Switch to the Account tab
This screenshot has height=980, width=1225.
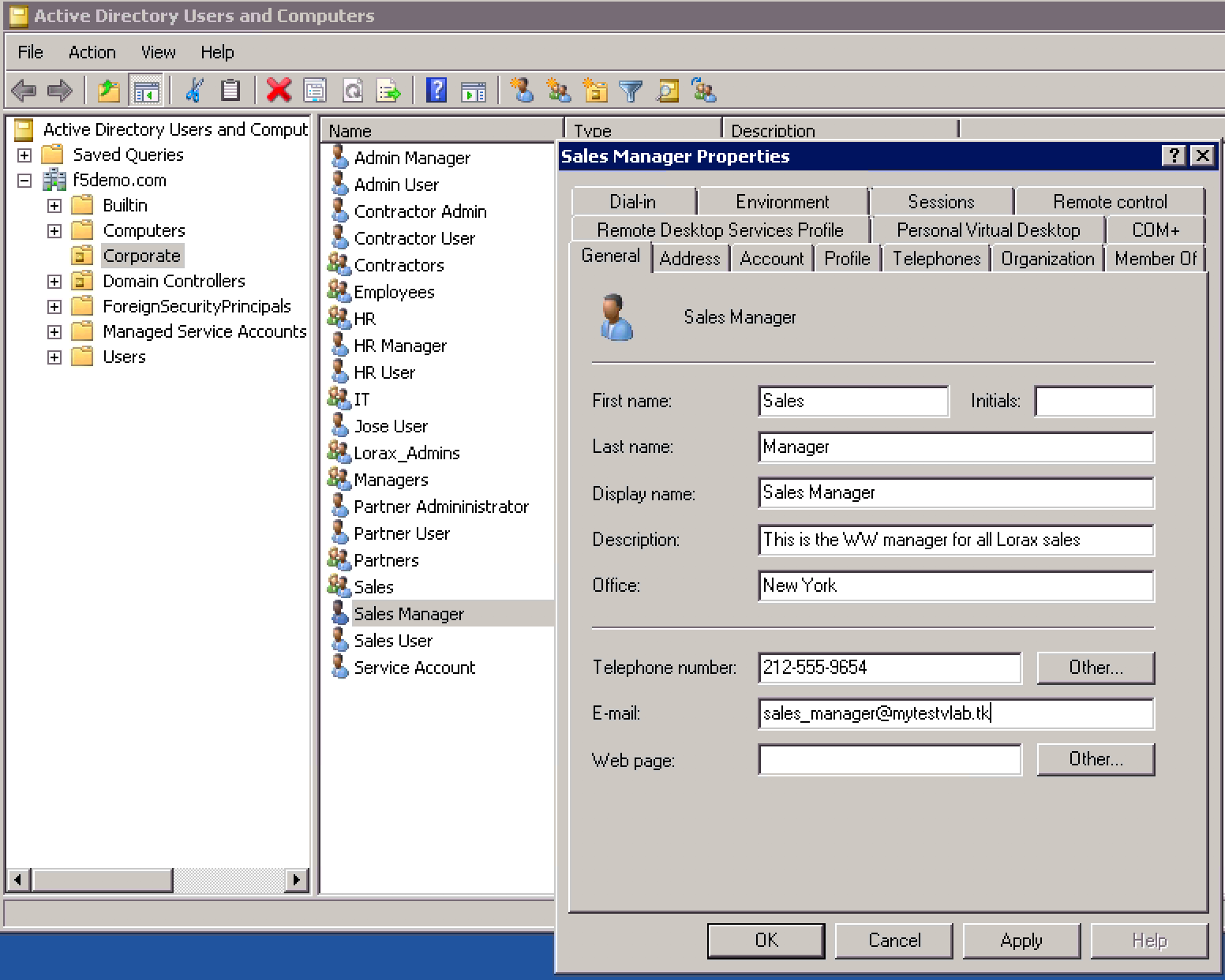pyautogui.click(x=771, y=259)
